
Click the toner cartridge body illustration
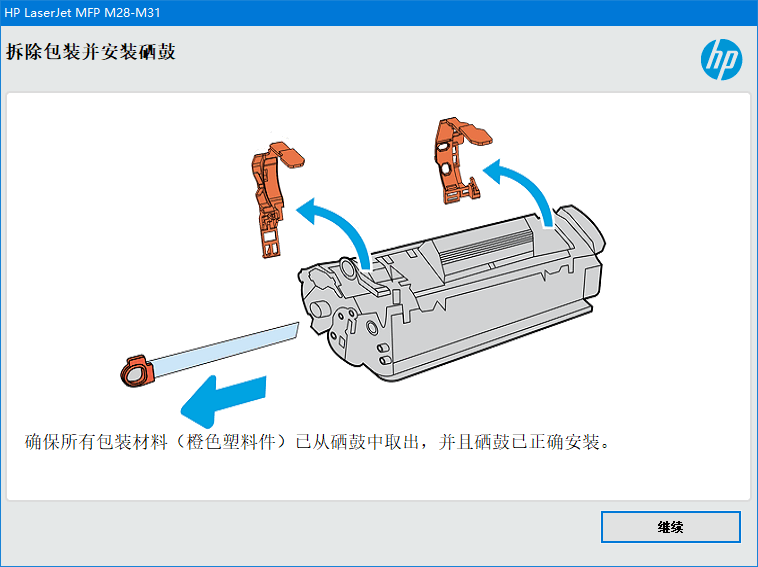452,295
